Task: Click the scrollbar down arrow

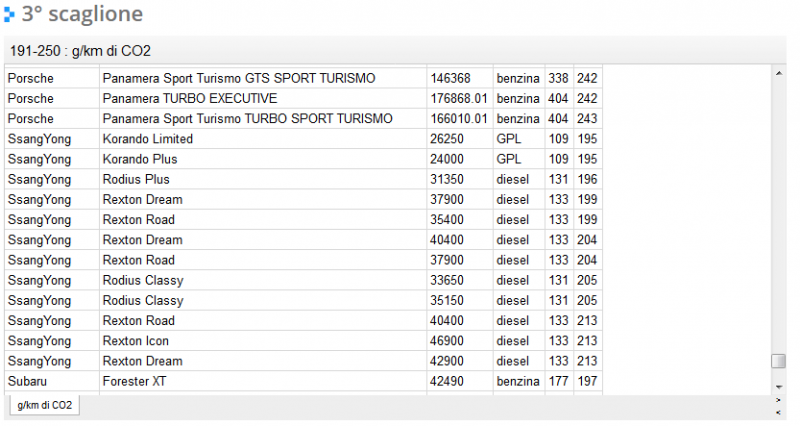Action: [x=779, y=387]
